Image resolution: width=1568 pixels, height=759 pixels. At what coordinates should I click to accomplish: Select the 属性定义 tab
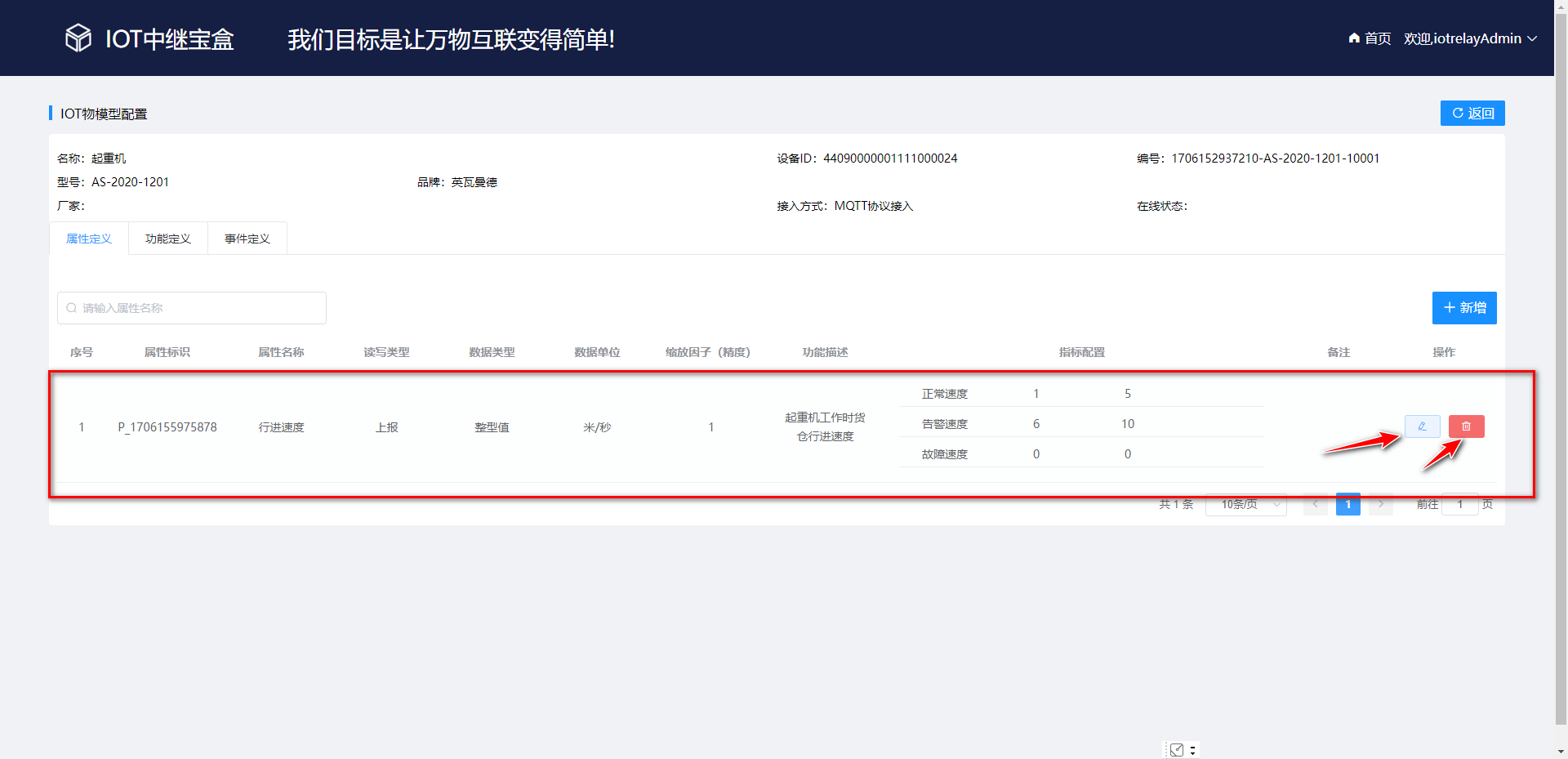(x=89, y=238)
